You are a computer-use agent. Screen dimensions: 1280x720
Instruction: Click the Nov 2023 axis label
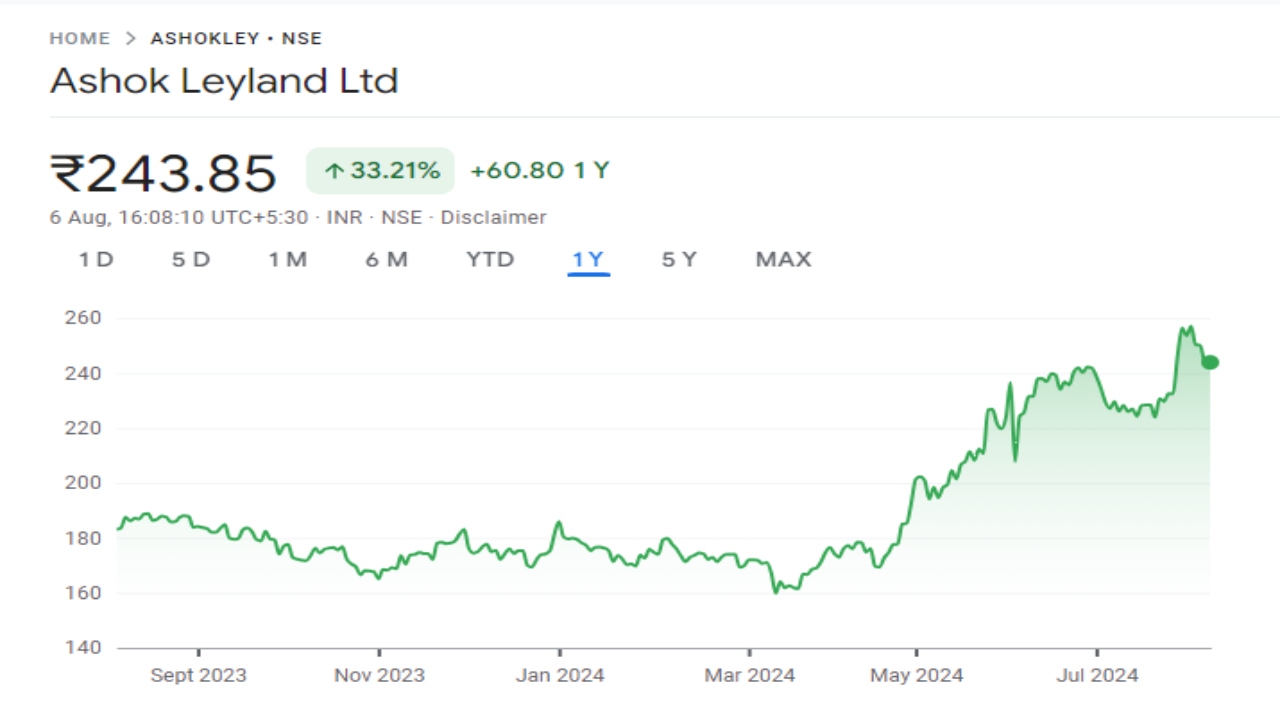point(379,676)
